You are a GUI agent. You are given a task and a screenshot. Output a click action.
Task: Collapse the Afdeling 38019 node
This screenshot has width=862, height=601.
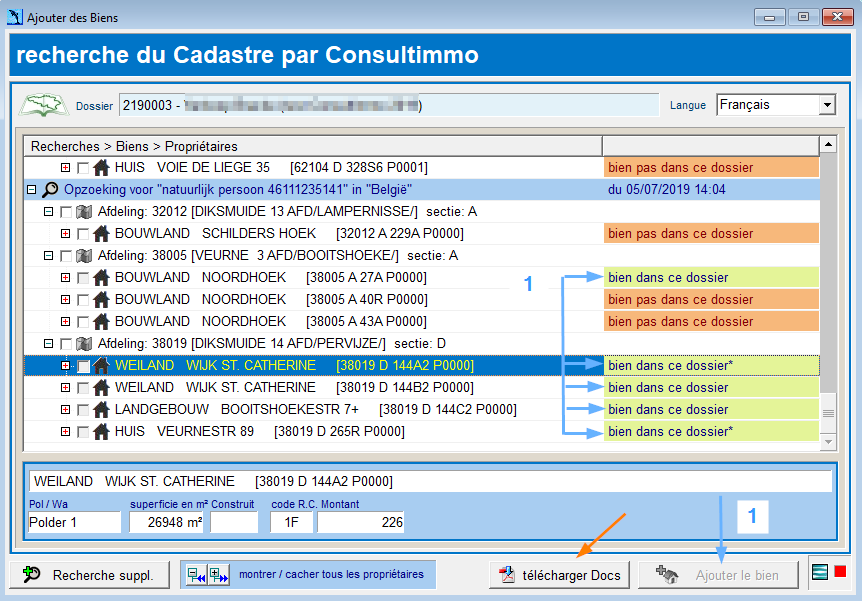(48, 344)
